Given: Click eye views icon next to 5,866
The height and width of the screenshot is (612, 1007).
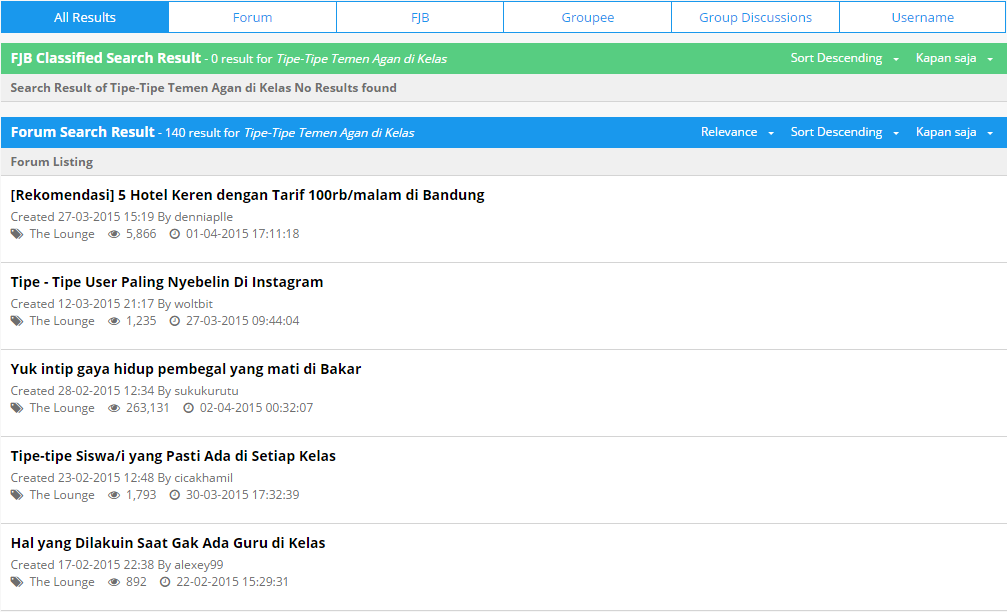Looking at the screenshot, I should (x=114, y=234).
